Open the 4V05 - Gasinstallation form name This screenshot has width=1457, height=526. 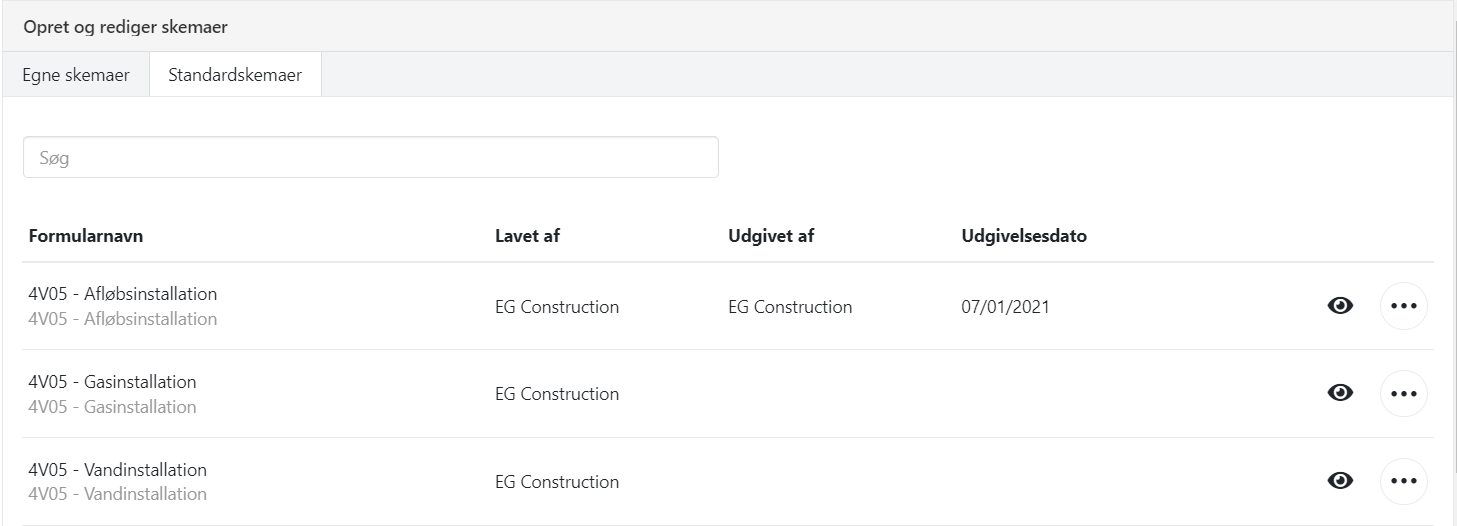[x=112, y=382]
